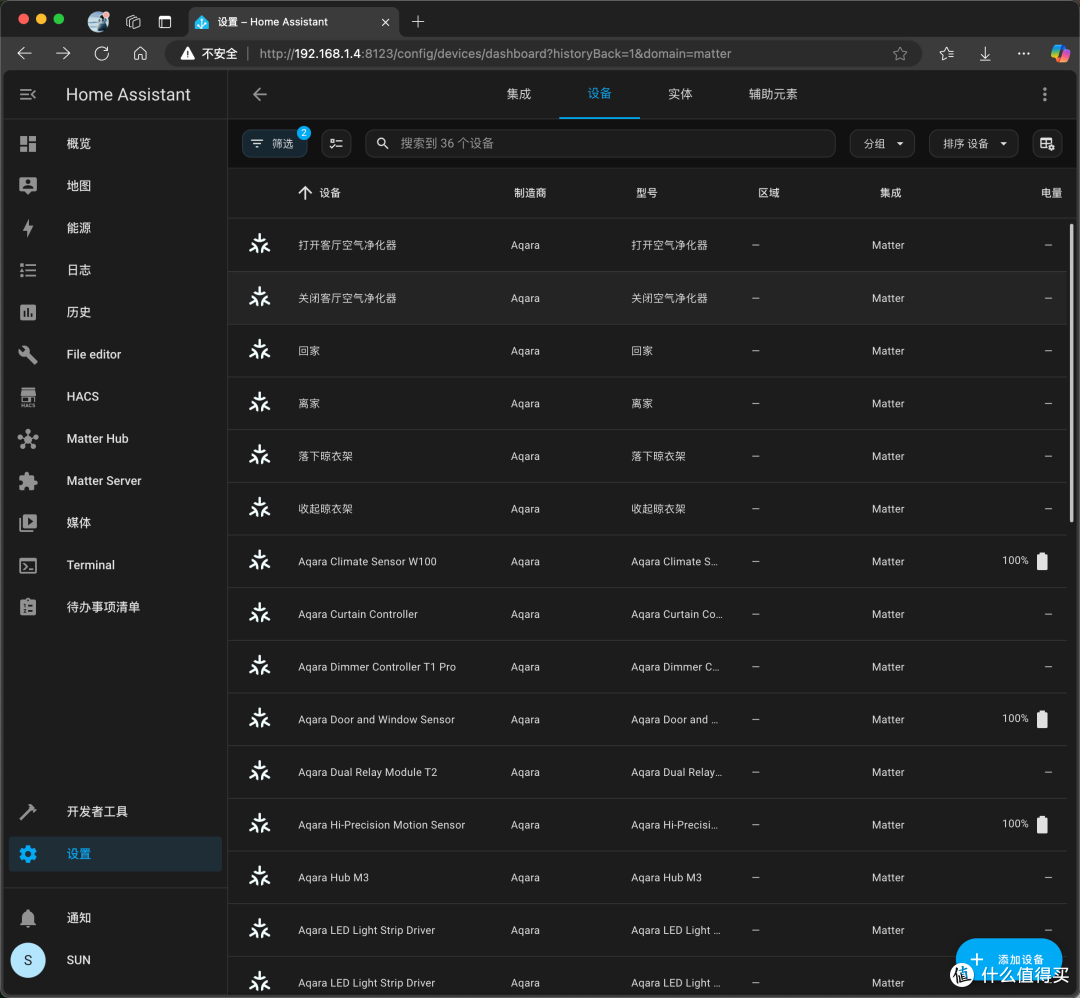This screenshot has height=998, width=1080.
Task: Sort by the 型号 column header
Action: click(646, 193)
